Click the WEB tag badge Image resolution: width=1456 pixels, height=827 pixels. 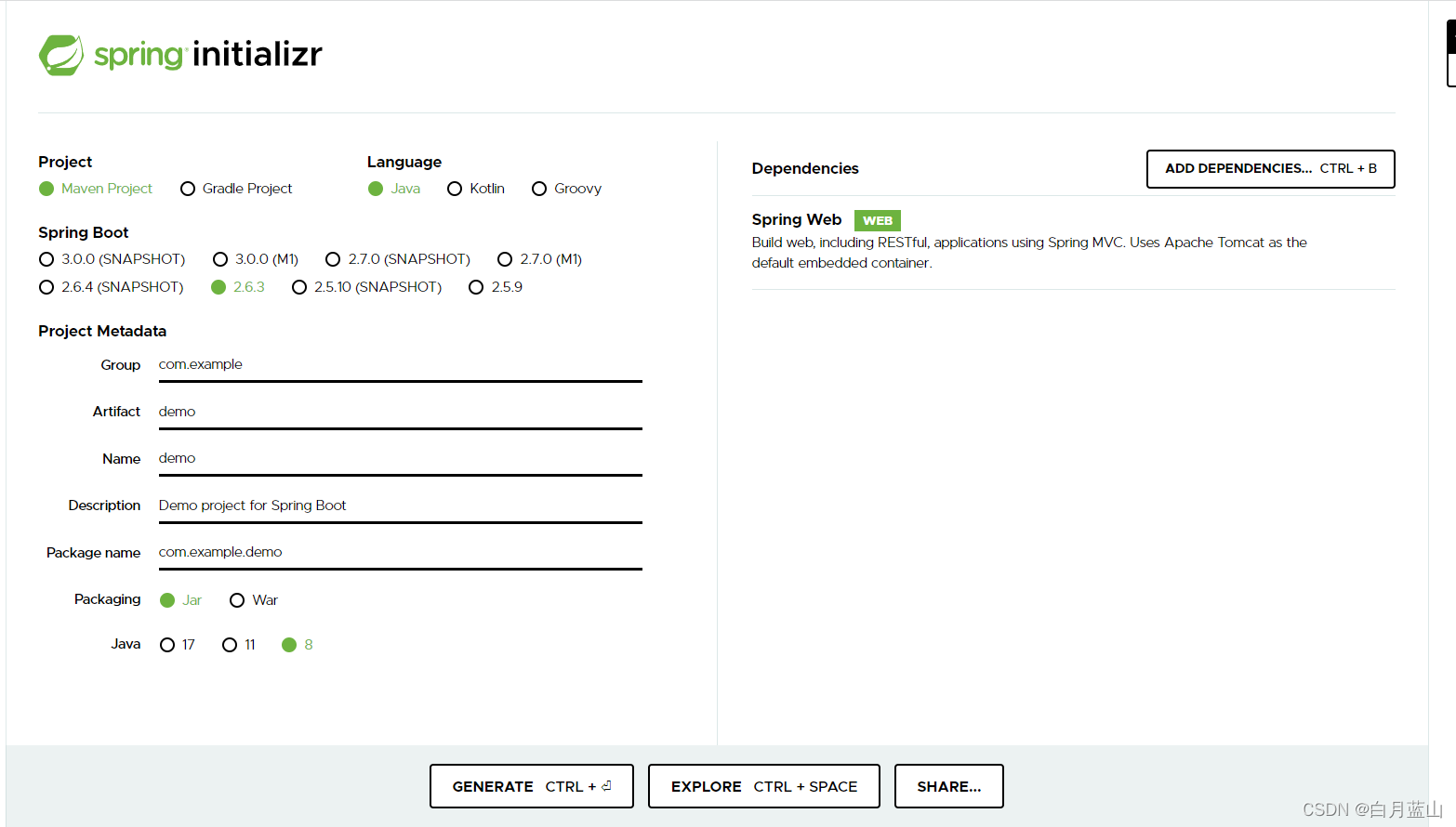pyautogui.click(x=878, y=220)
